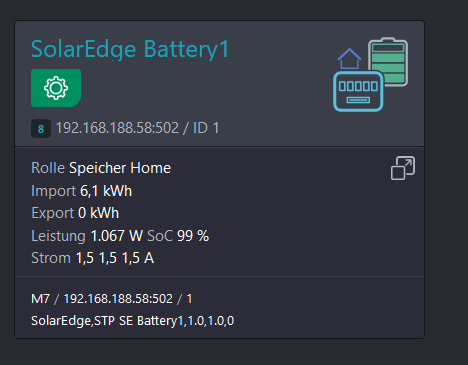This screenshot has height=365, width=468.
Task: Click the address 192.168.188.58:502 / ID 1
Action: [x=137, y=128]
